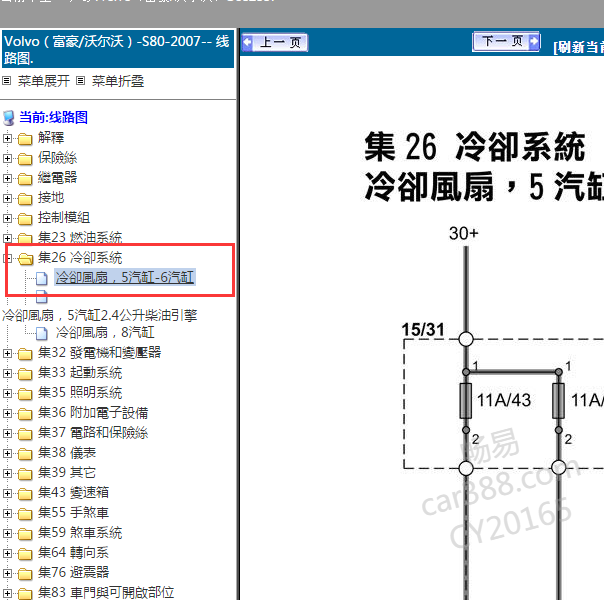The height and width of the screenshot is (600, 604).
Task: Click the 15/31 label in the diagram
Action: pyautogui.click(x=423, y=330)
